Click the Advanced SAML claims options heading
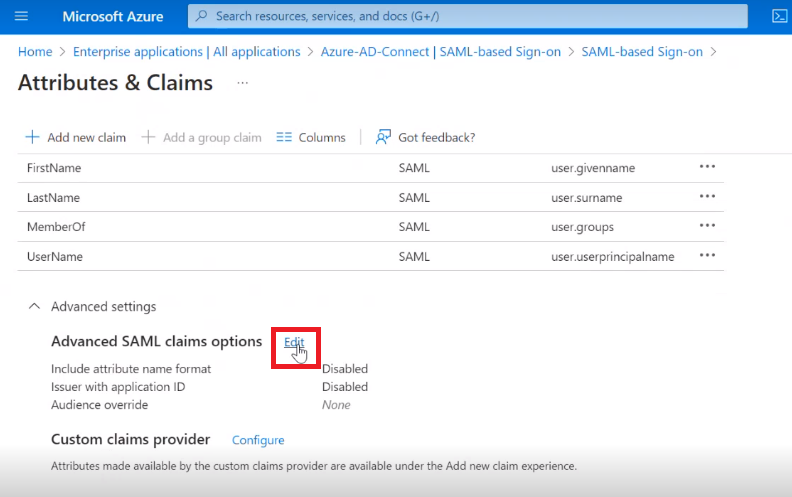792x497 pixels. (x=157, y=342)
